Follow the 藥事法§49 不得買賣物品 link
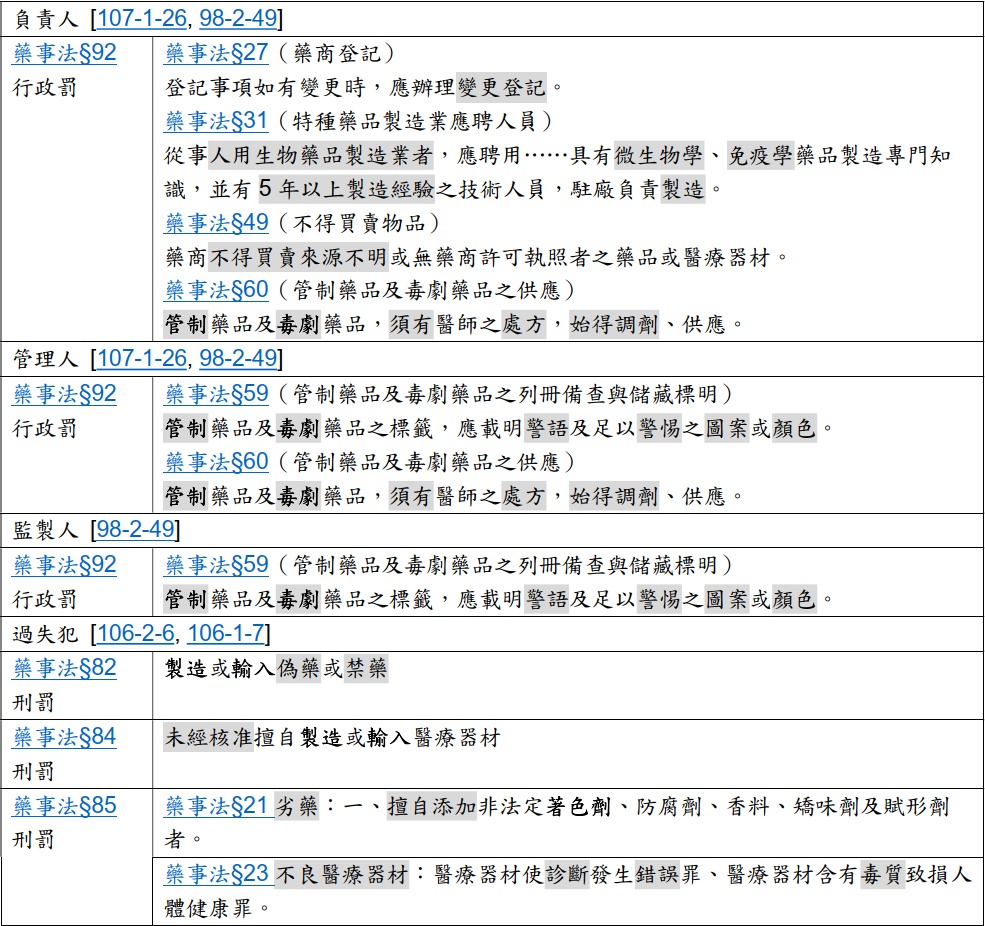This screenshot has width=985, height=926. (216, 222)
